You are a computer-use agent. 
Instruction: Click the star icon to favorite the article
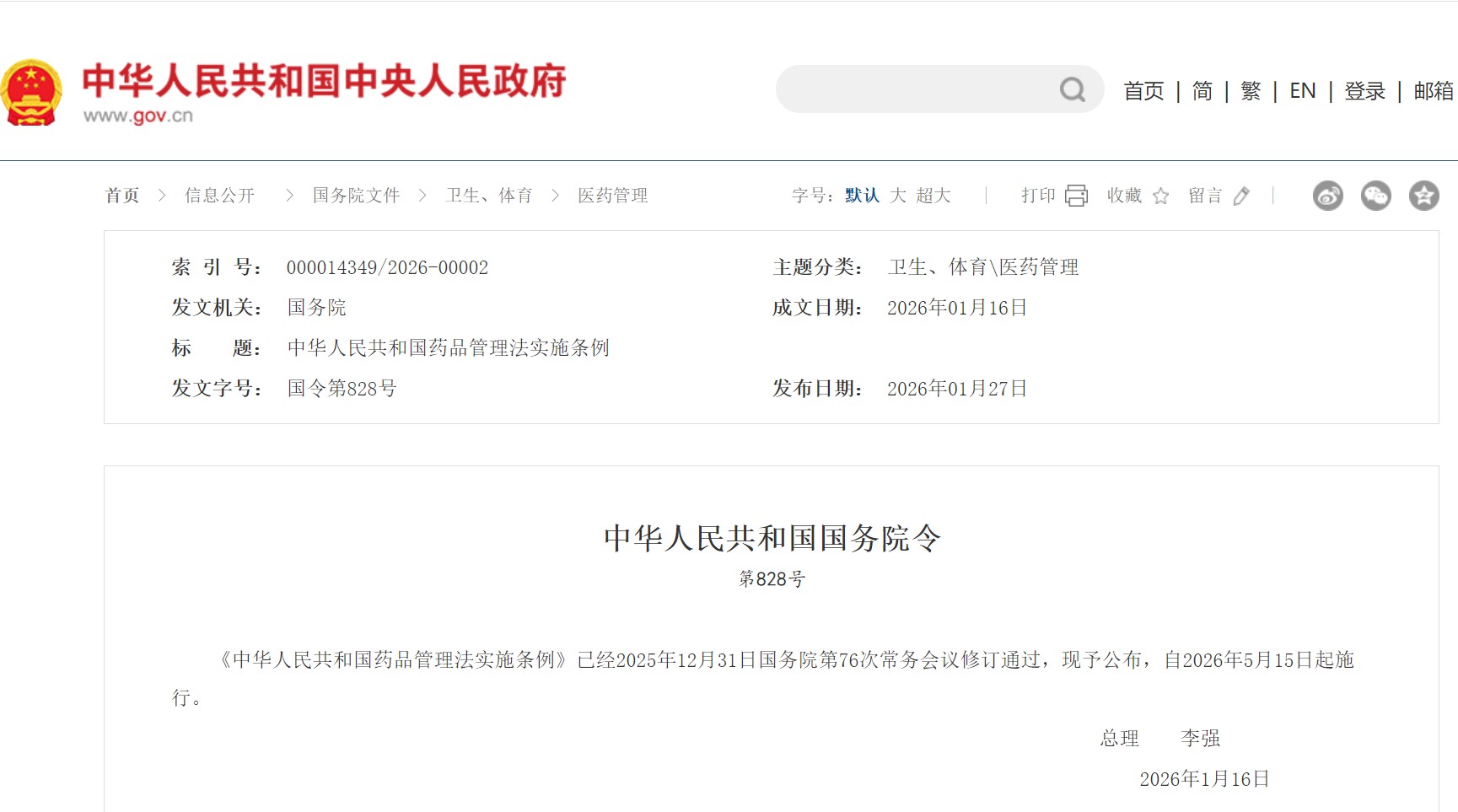pyautogui.click(x=1161, y=196)
